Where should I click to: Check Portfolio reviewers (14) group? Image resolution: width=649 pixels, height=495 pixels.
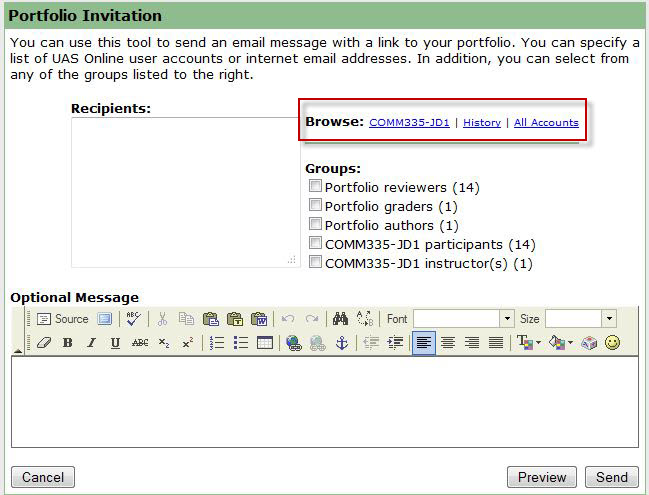315,185
